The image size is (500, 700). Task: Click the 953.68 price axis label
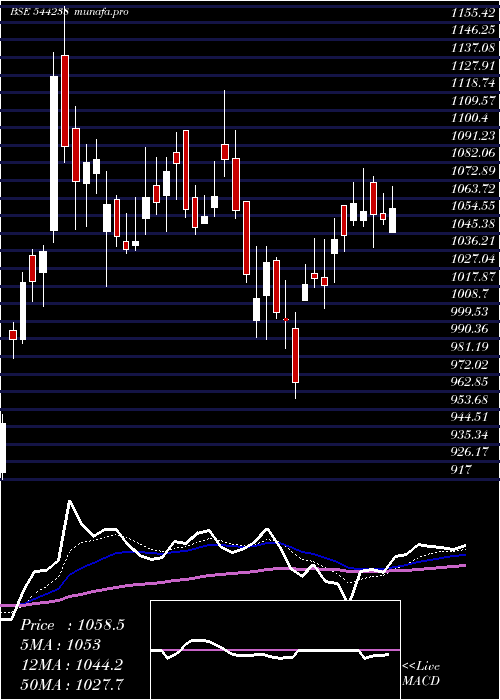tap(469, 400)
